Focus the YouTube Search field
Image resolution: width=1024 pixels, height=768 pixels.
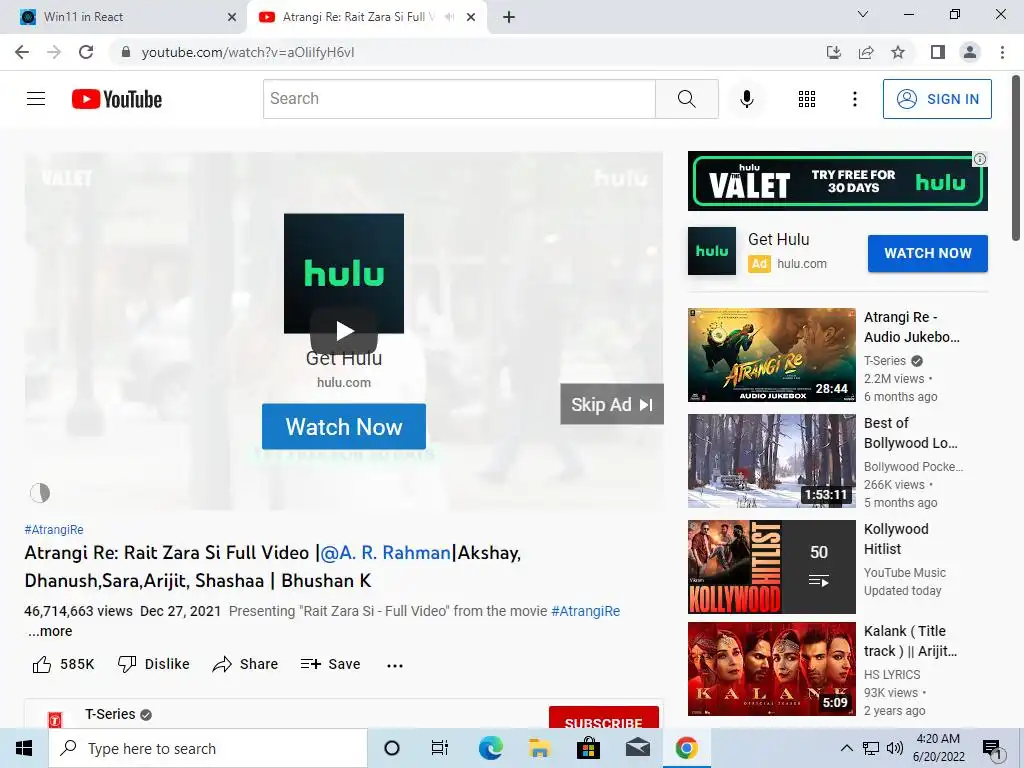[x=459, y=99]
